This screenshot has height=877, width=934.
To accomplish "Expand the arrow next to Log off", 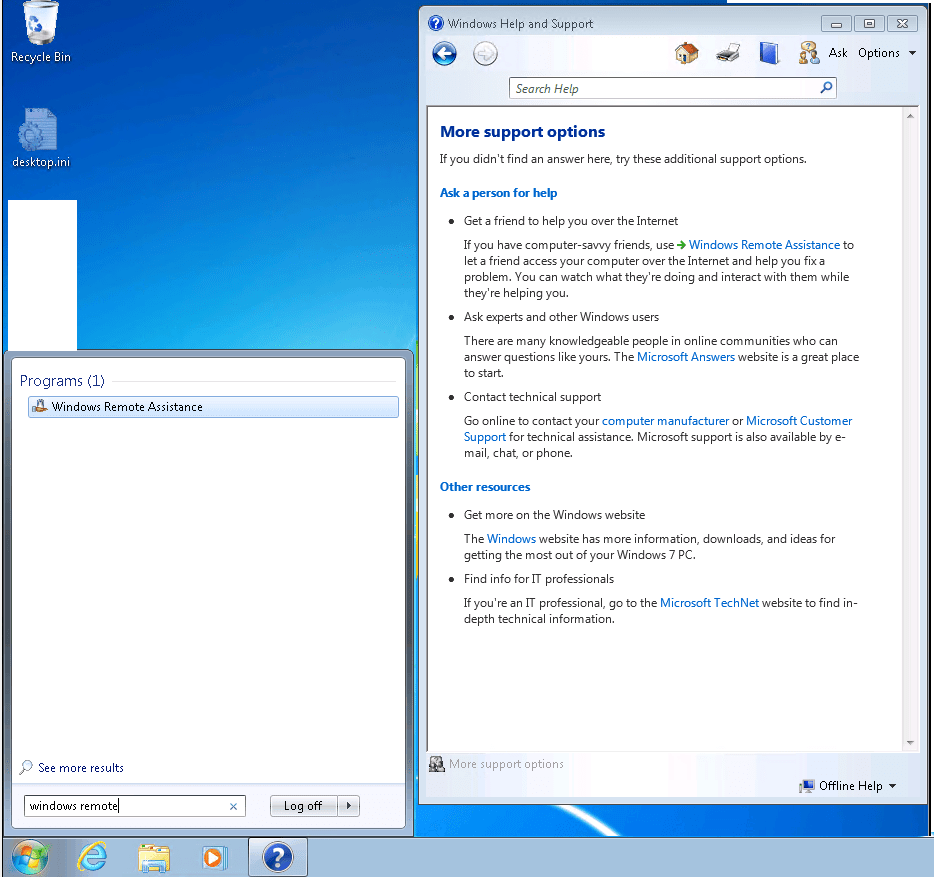I will (x=348, y=806).
